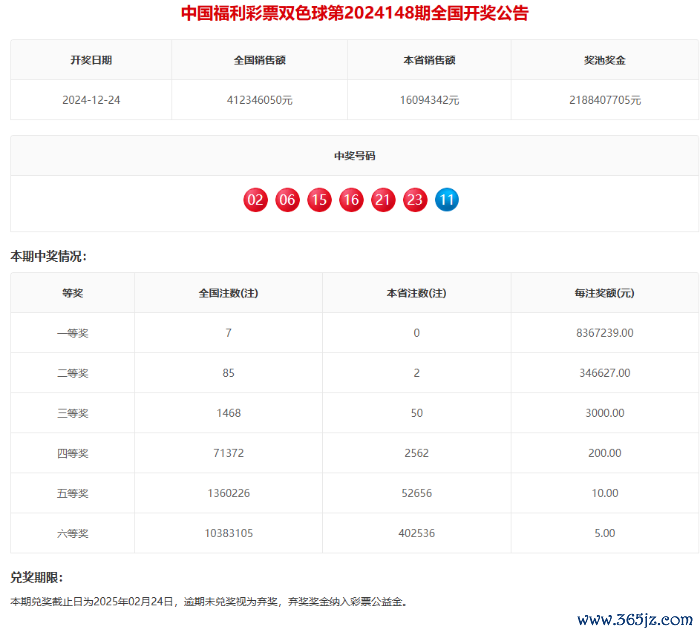
Task: Click the 中奖号码 section header
Action: [354, 156]
